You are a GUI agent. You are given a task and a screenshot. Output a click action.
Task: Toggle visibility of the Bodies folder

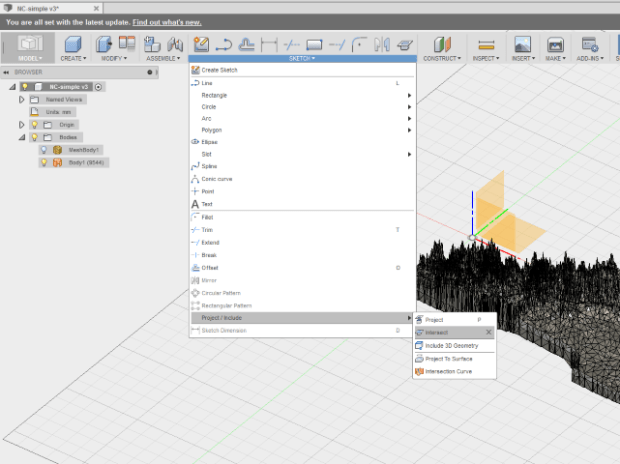[35, 137]
